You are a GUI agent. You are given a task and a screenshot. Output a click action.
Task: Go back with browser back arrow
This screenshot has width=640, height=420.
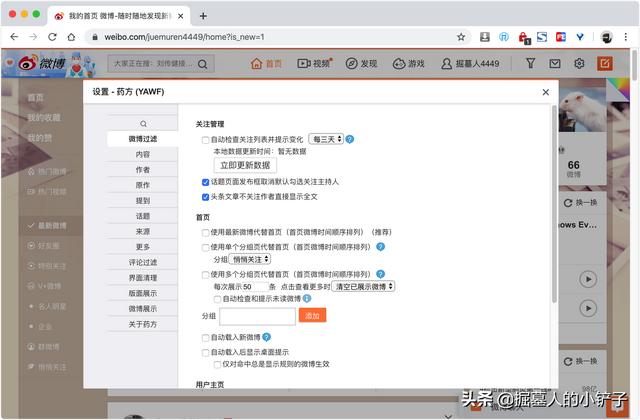pyautogui.click(x=14, y=37)
